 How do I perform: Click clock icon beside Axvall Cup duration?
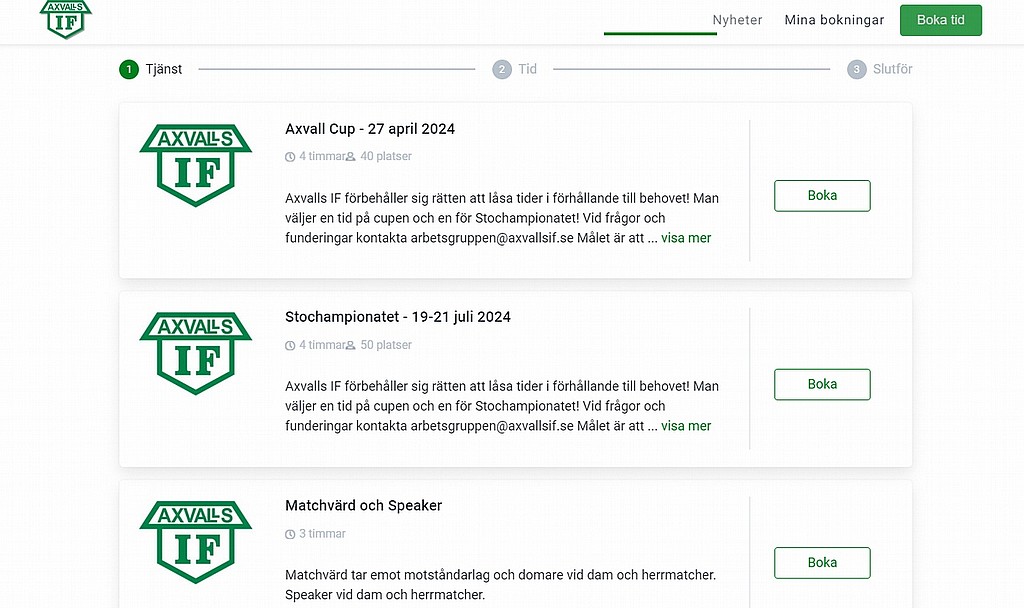[x=290, y=157]
